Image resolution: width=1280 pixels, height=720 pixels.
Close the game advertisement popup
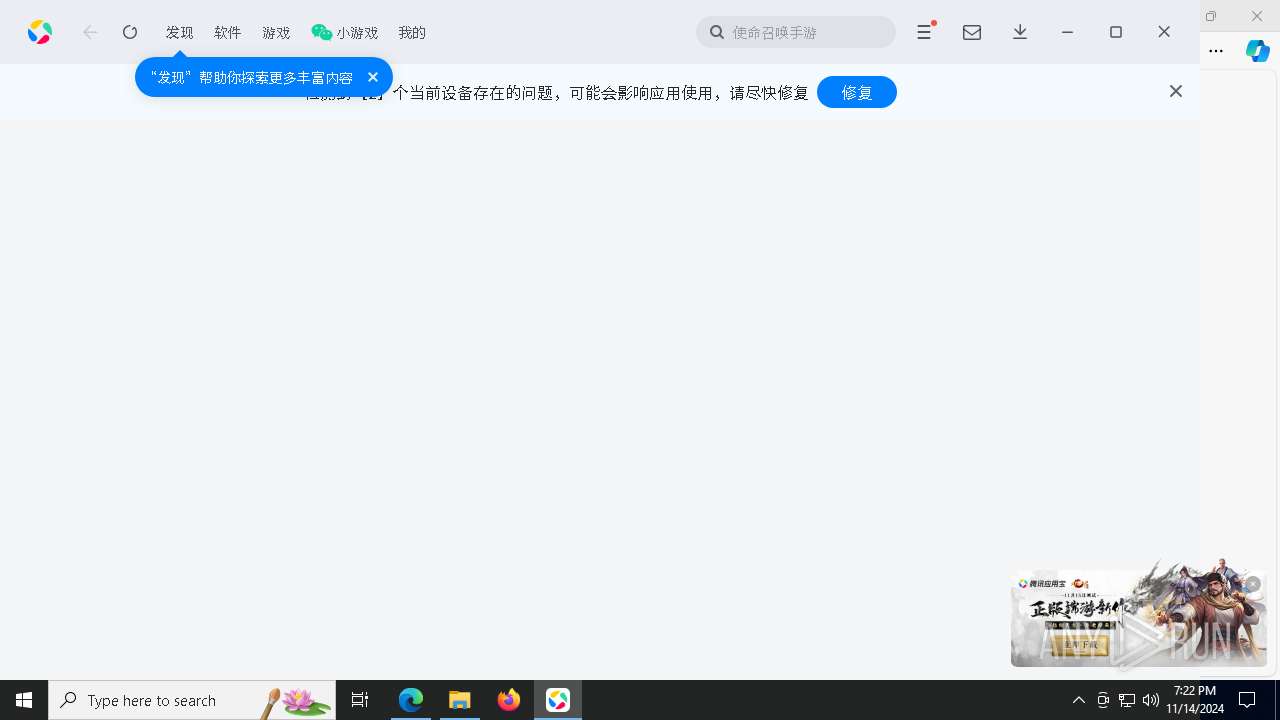(1252, 584)
